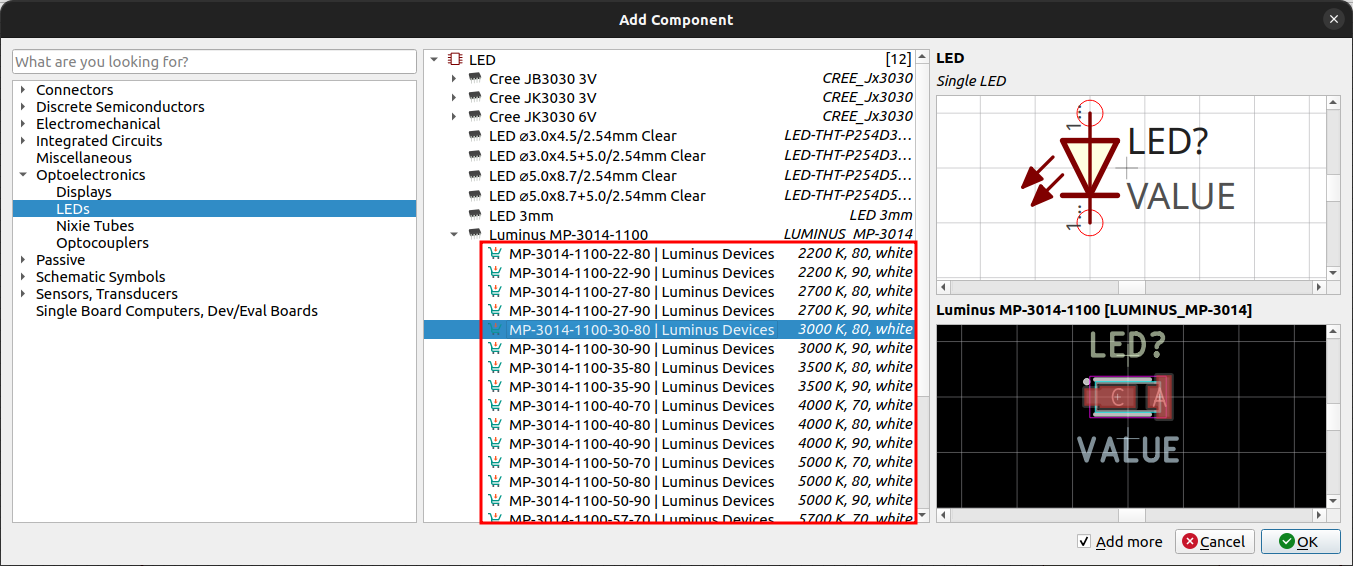The height and width of the screenshot is (566, 1353).
Task: Expand the Discrete Semiconductors category
Action: [x=23, y=107]
